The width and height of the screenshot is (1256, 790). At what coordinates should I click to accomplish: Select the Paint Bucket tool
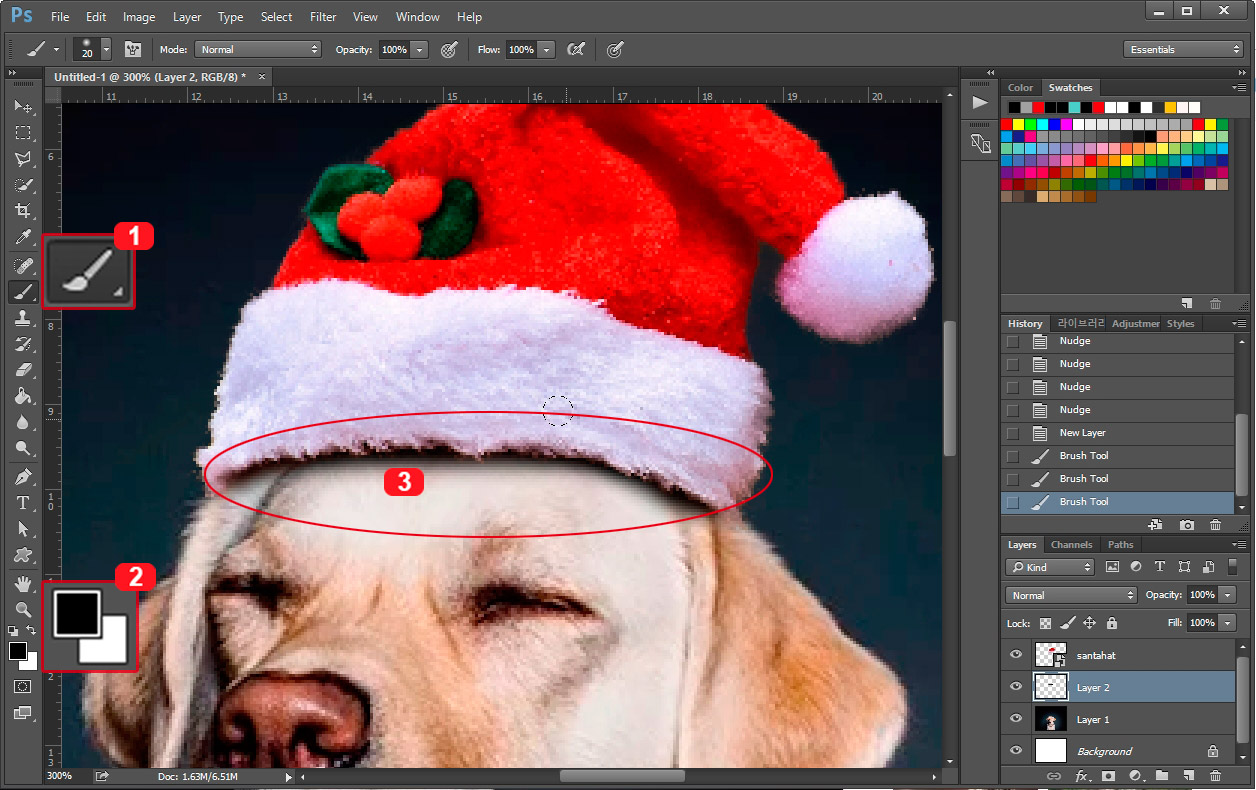pos(23,396)
